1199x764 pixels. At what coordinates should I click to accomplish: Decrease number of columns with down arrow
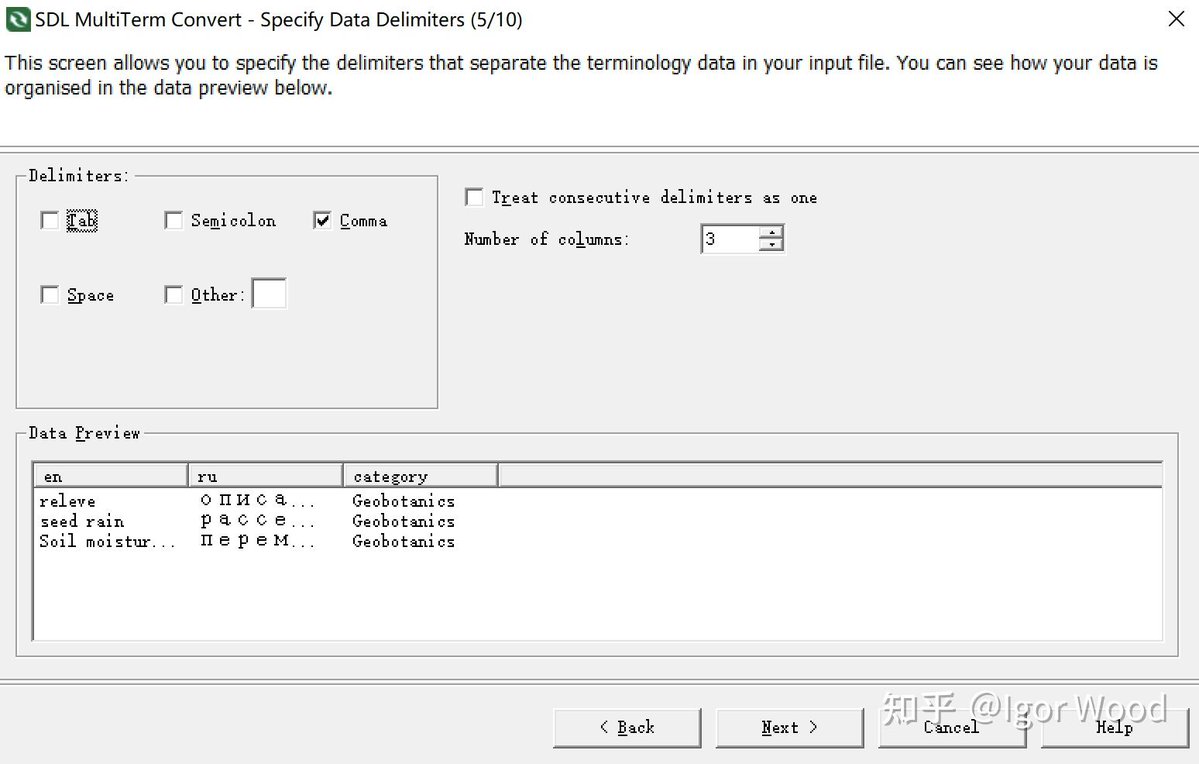(772, 245)
